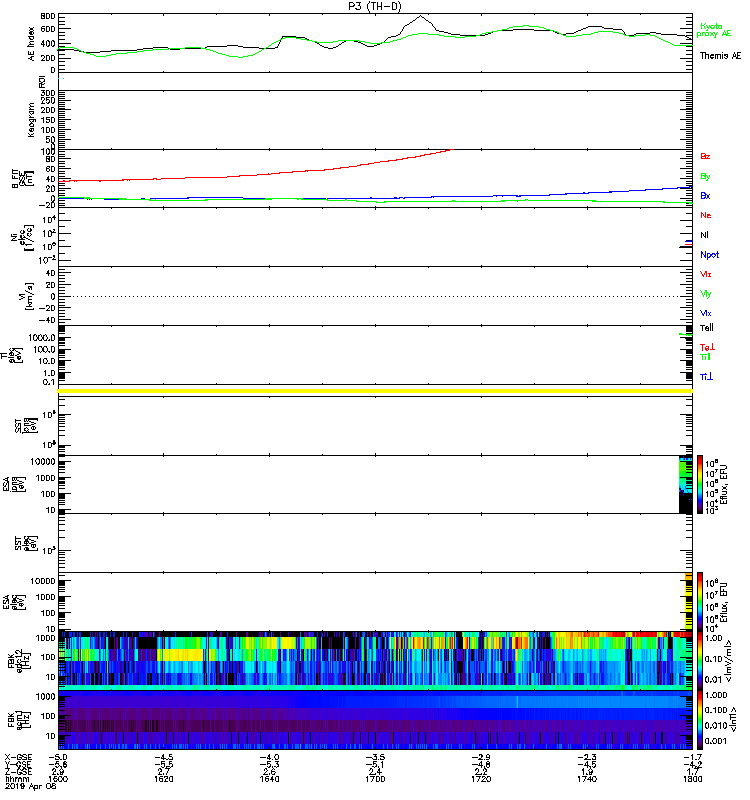Viewport: 750px width, 800px height.
Task: Click the 1800 time tick label
Action: coord(692,779)
